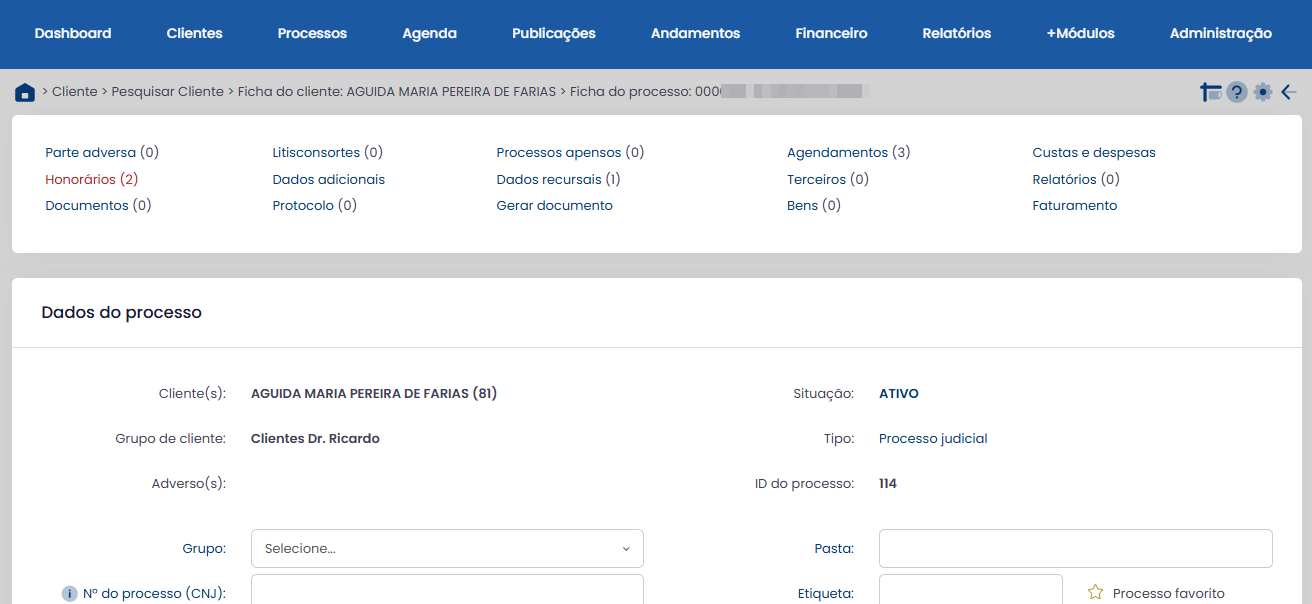
Task: Open the help question mark icon
Action: (x=1237, y=92)
